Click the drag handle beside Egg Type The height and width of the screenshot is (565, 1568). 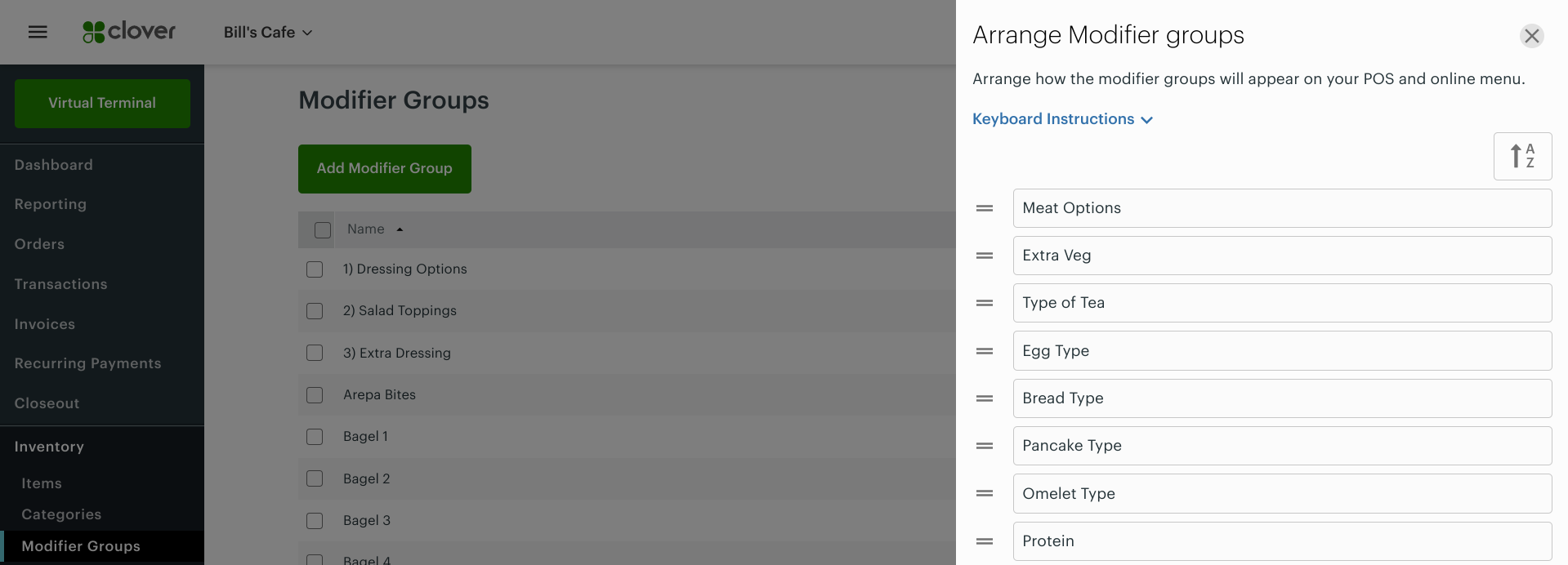[984, 351]
